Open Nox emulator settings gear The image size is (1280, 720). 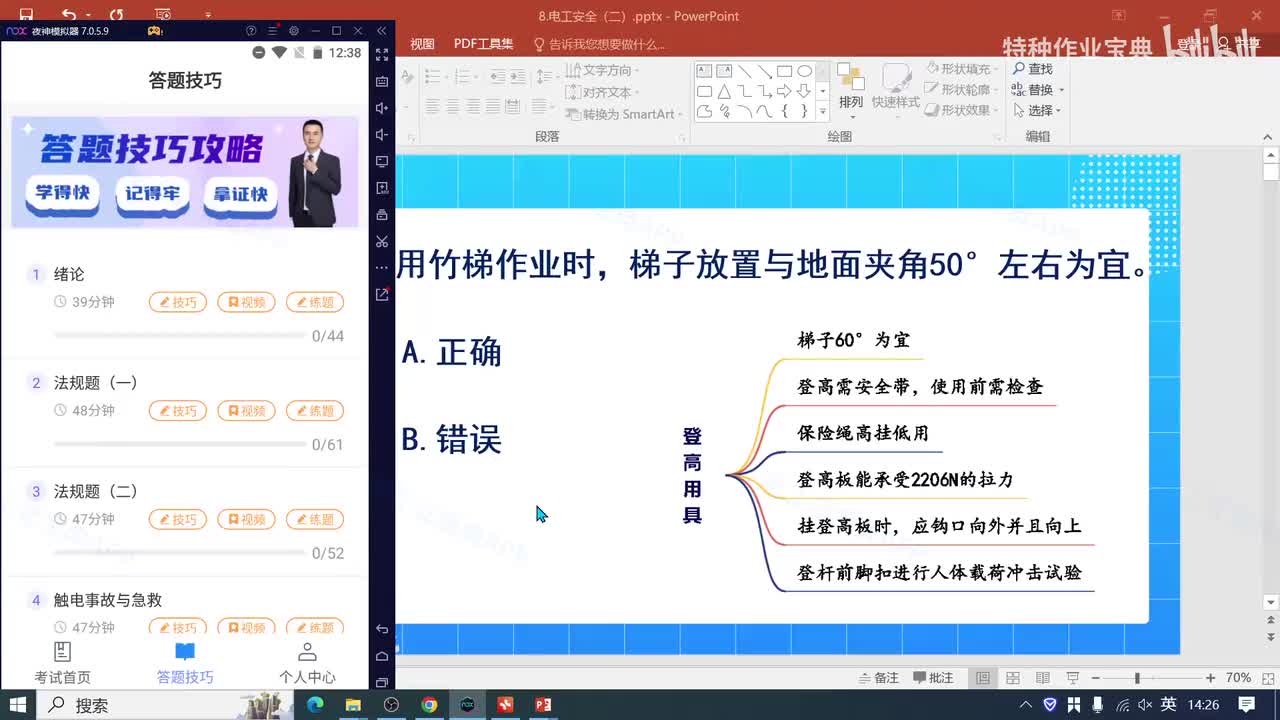tap(293, 31)
